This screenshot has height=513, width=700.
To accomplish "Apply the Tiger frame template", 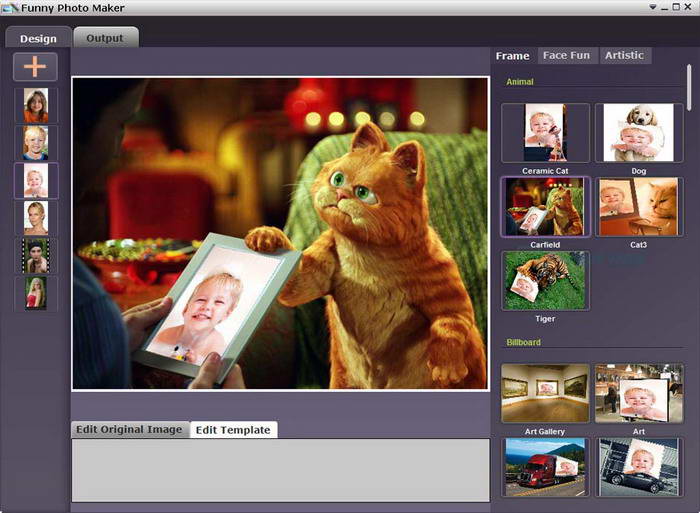I will tap(545, 280).
